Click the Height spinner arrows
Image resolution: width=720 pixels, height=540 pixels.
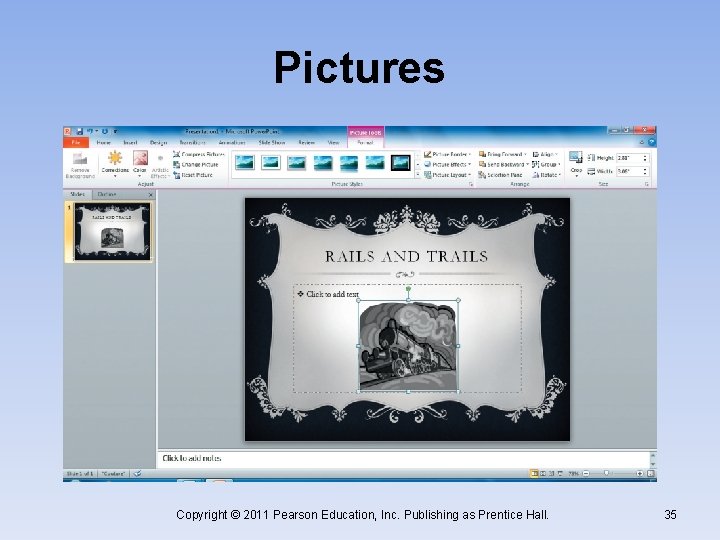point(645,158)
